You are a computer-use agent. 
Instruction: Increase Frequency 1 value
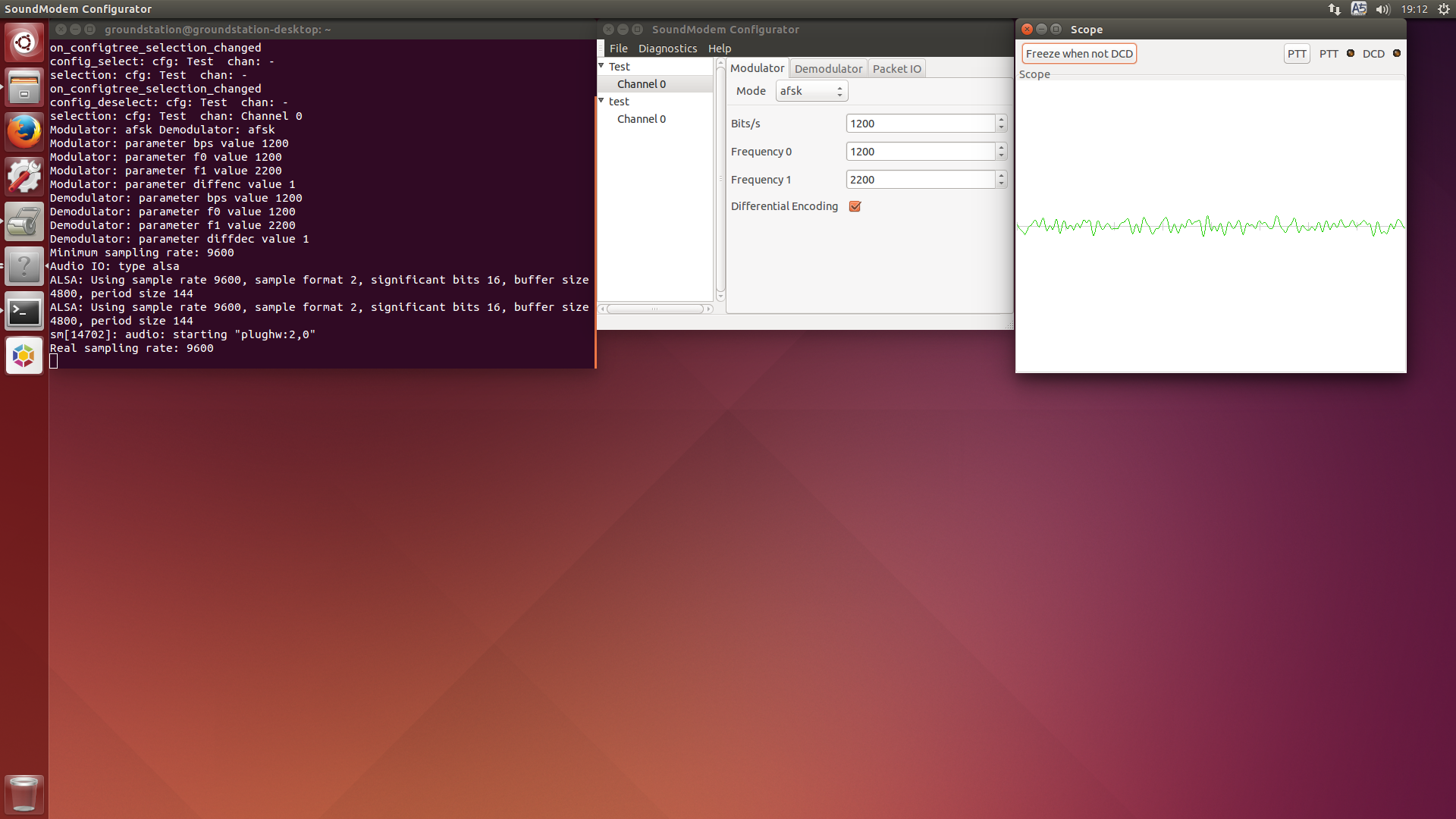(1001, 175)
